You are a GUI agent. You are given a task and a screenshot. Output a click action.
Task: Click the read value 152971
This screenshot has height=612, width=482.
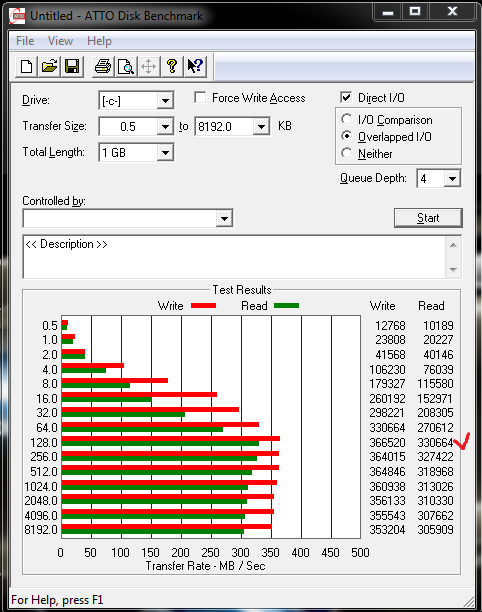tap(435, 399)
